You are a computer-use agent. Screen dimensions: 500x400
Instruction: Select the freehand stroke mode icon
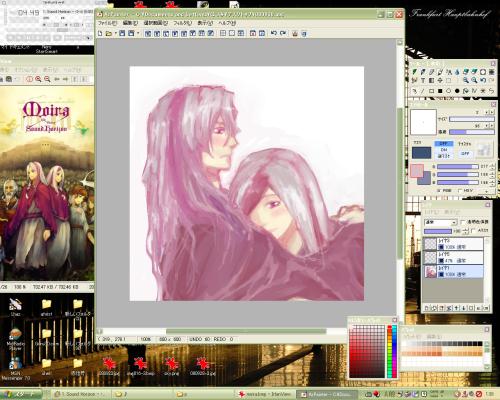[x=414, y=91]
